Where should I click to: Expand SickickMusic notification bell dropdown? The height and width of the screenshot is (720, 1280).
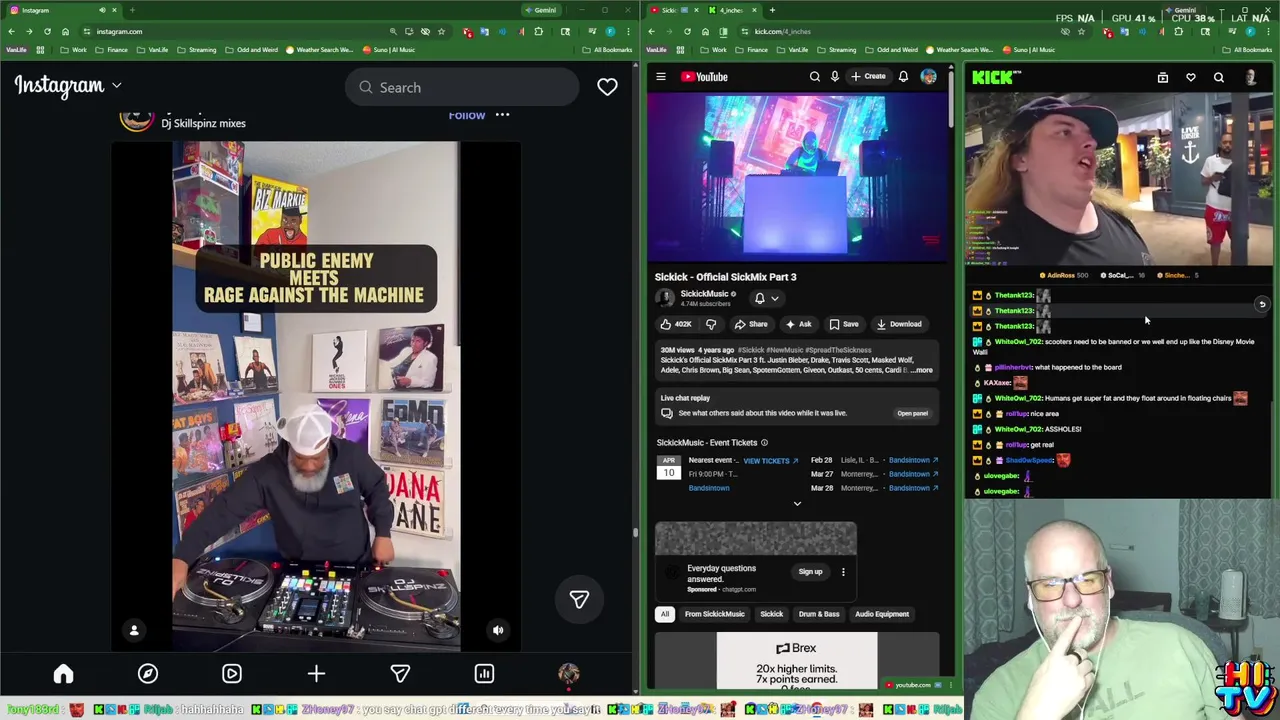click(766, 298)
